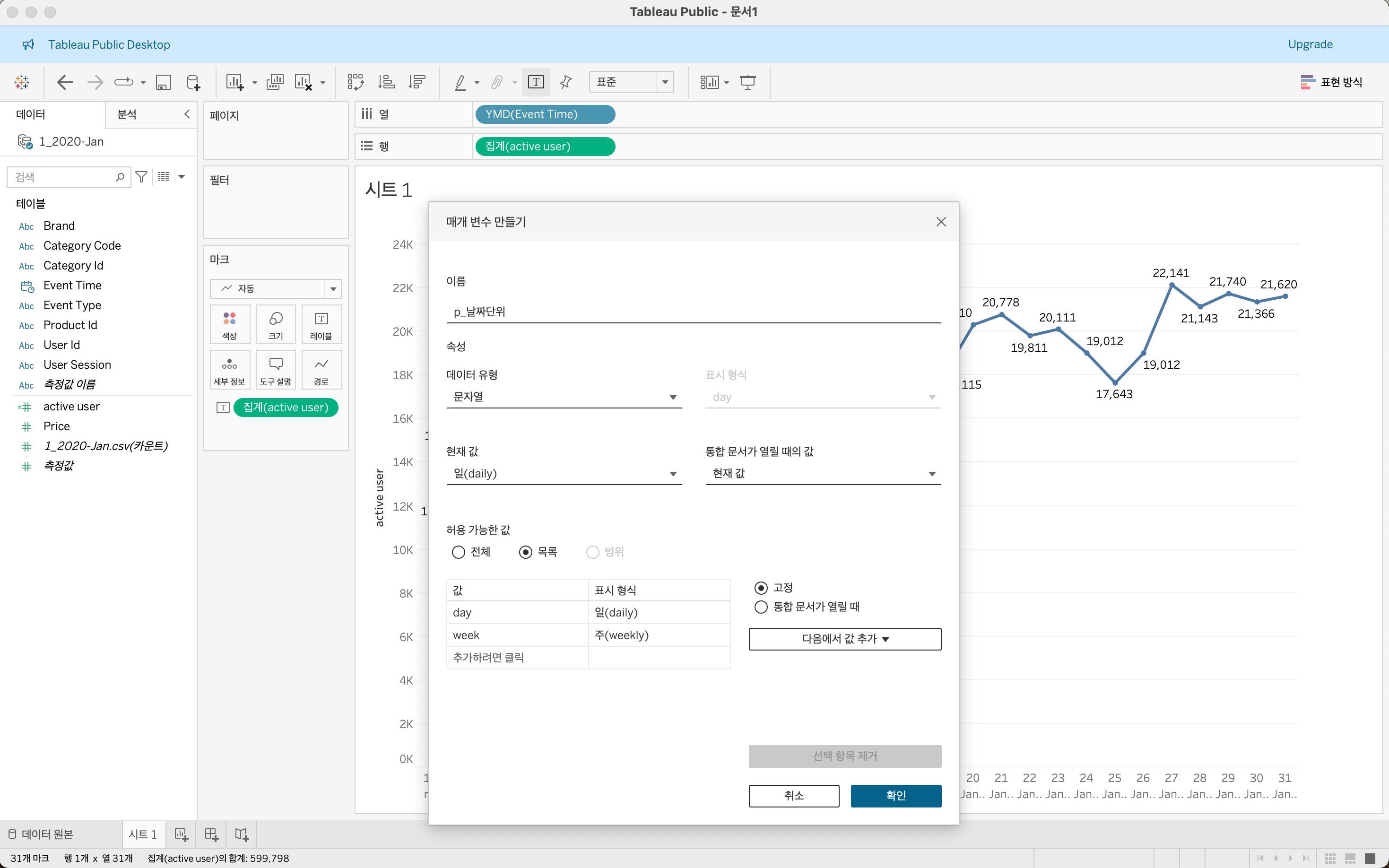Select the 목록 radio option

point(525,552)
